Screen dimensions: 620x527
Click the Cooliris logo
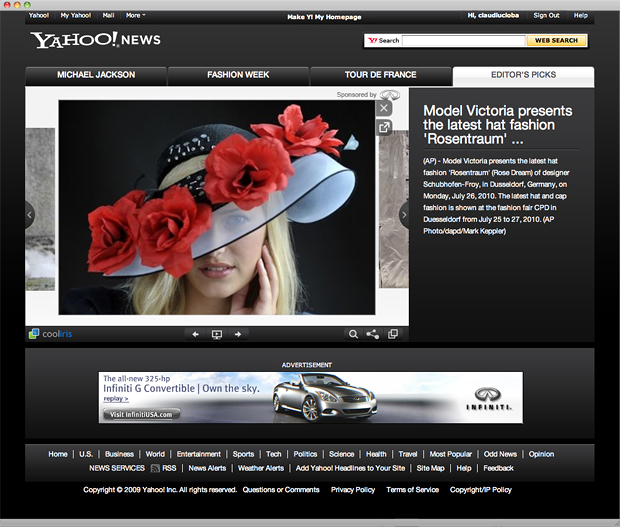(x=50, y=334)
